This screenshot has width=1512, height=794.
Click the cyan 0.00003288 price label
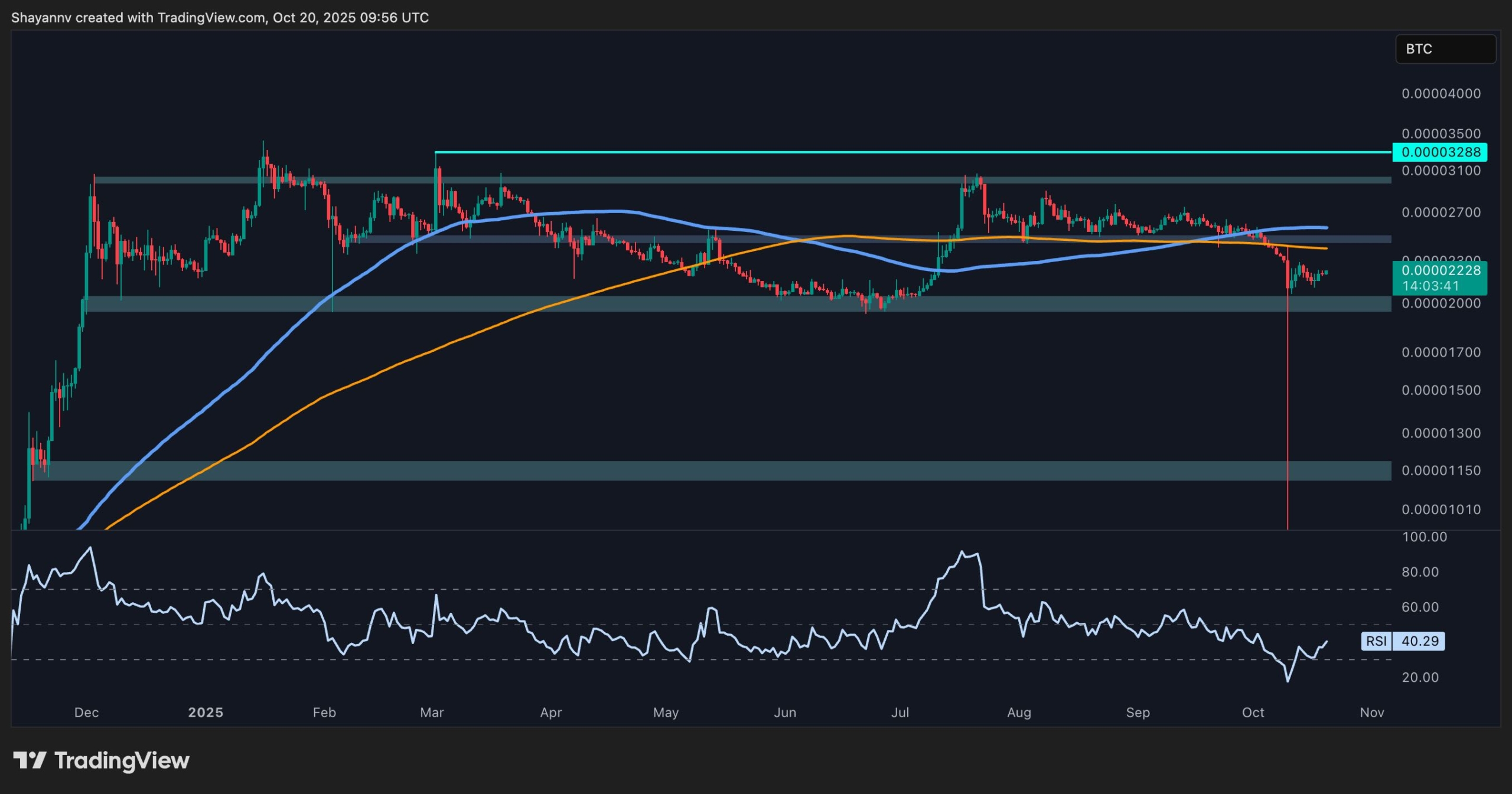point(1440,152)
